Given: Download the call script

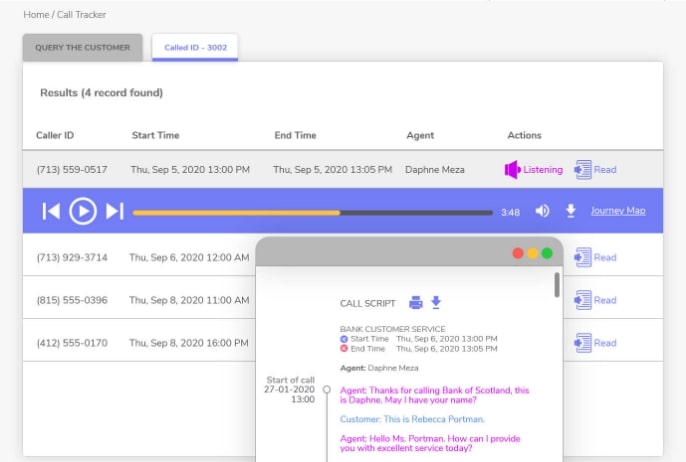Looking at the screenshot, I should coord(436,302).
